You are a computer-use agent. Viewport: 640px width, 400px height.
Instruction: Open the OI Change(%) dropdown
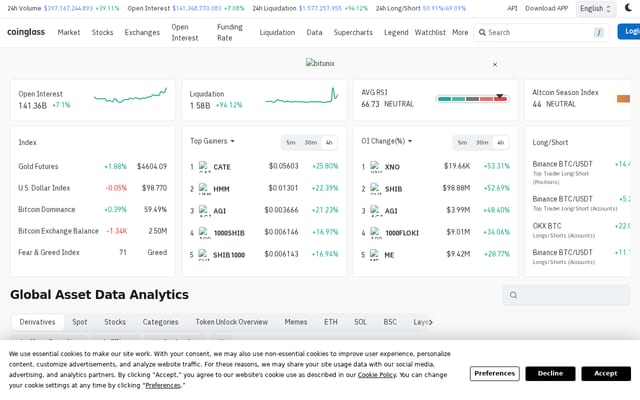387,141
